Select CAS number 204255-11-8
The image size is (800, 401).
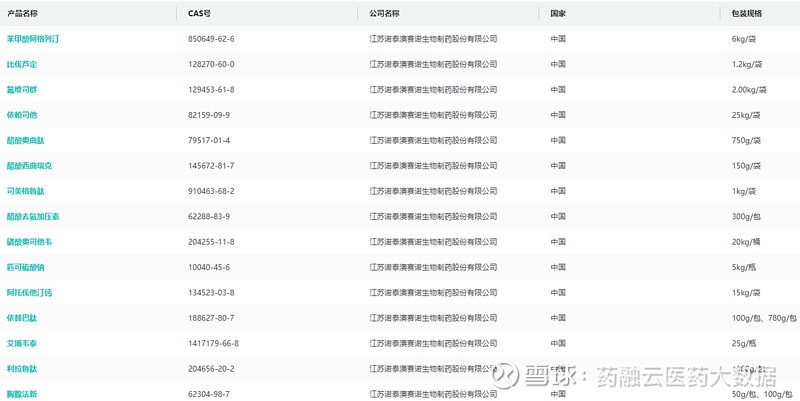pos(211,242)
